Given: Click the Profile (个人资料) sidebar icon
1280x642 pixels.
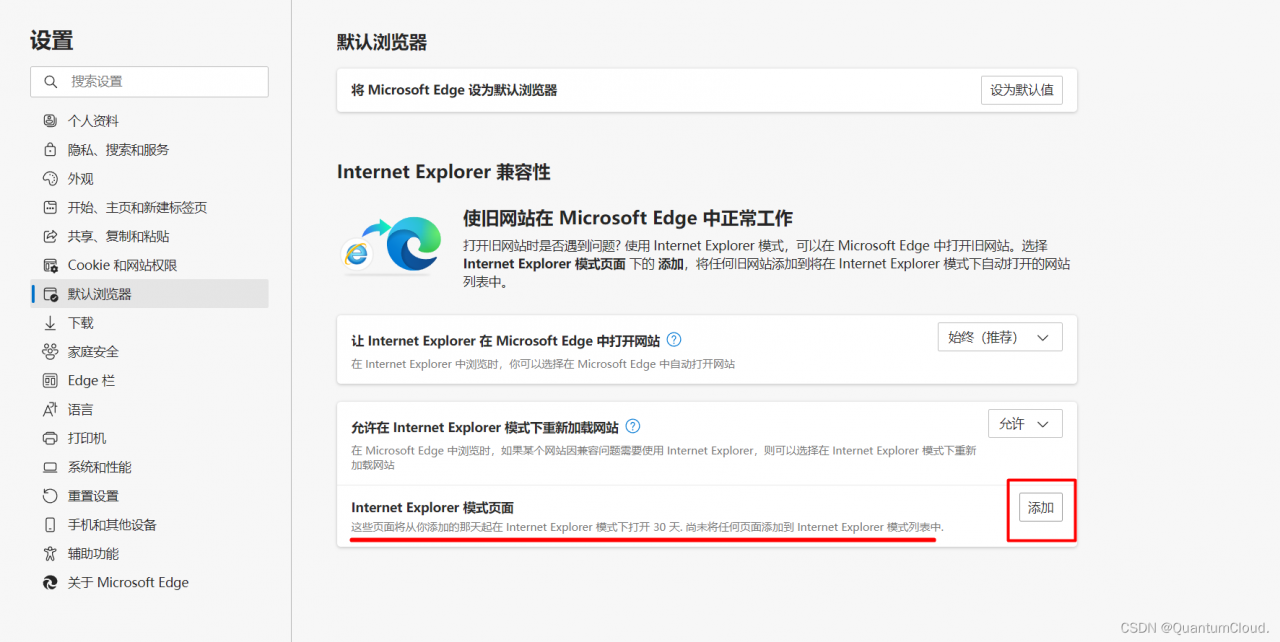Looking at the screenshot, I should coord(50,121).
